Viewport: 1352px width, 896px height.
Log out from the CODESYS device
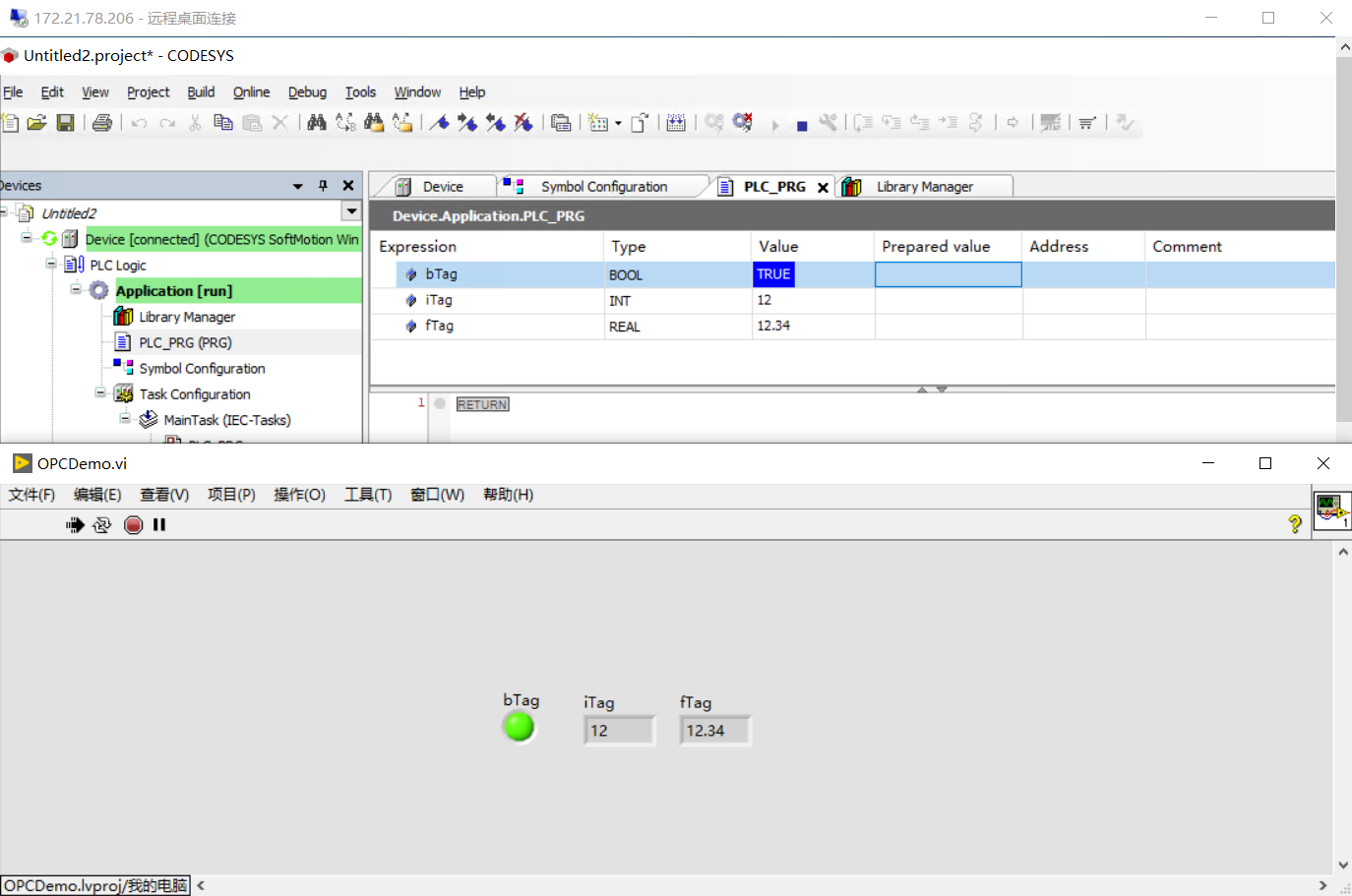[x=743, y=122]
